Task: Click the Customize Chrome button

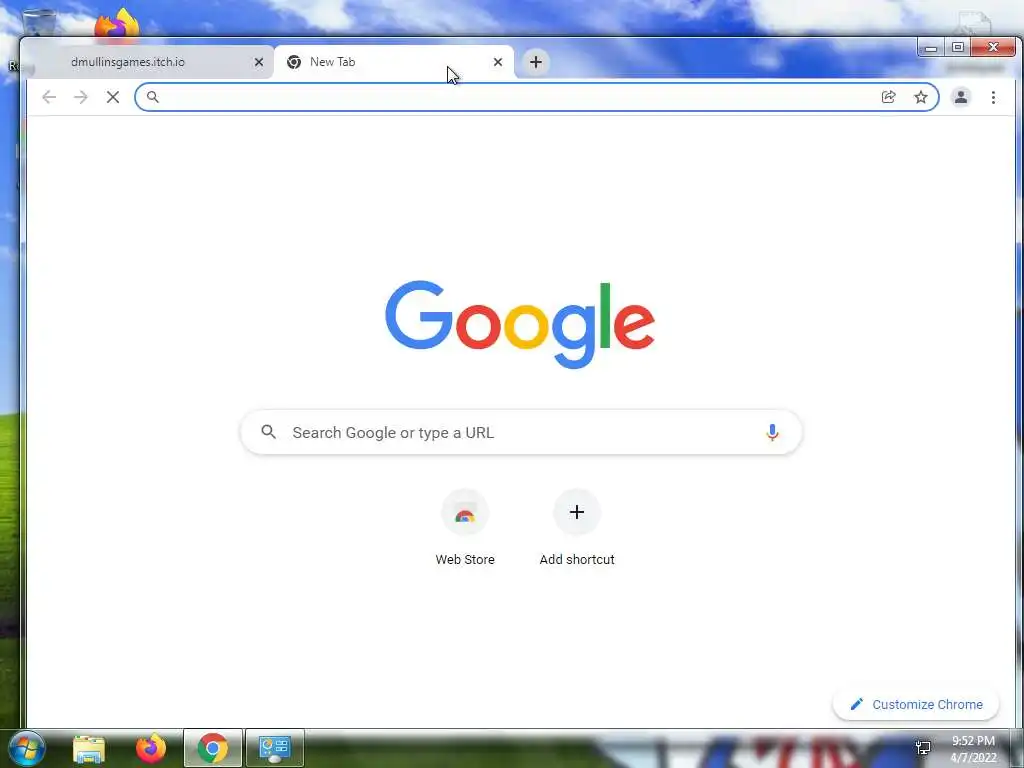Action: pos(916,704)
